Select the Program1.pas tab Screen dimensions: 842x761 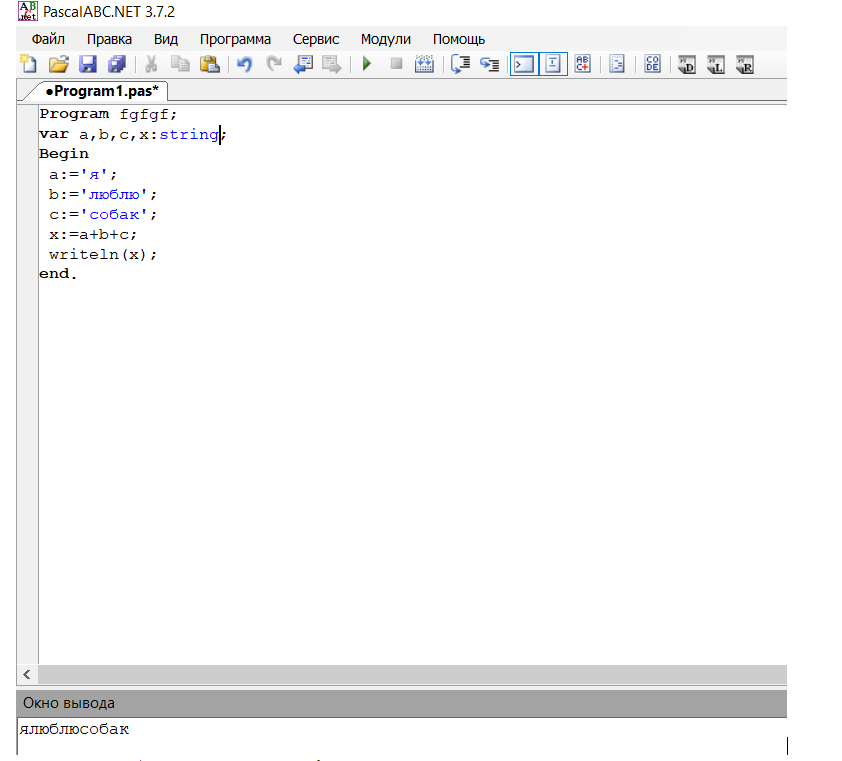(102, 91)
